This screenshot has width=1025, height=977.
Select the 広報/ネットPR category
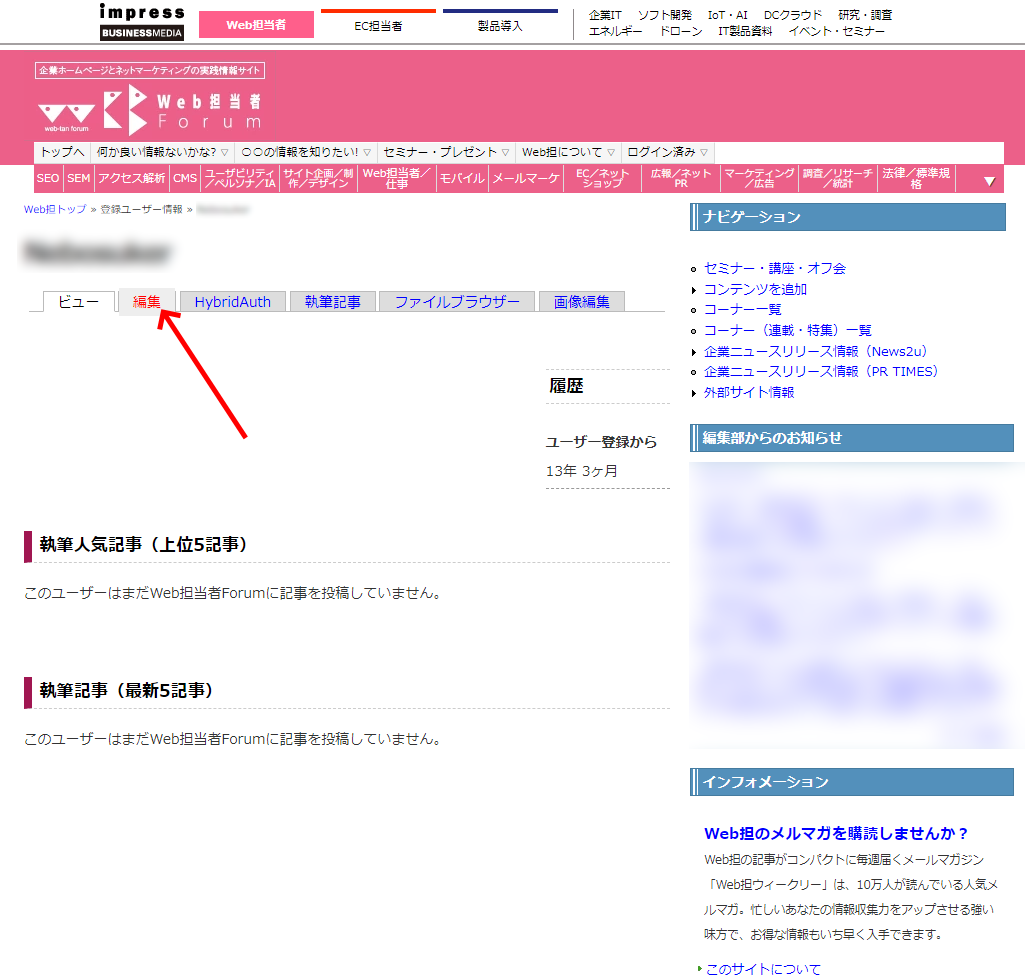coord(681,178)
